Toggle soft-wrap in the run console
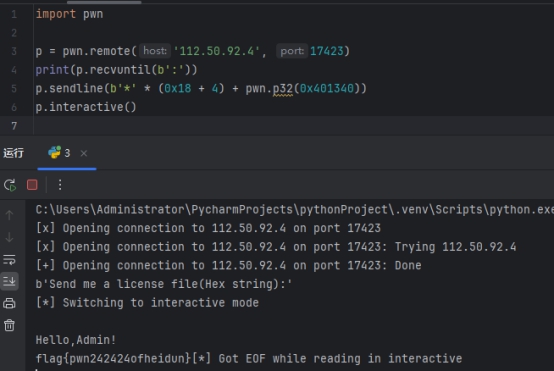The width and height of the screenshot is (554, 371). (x=10, y=260)
